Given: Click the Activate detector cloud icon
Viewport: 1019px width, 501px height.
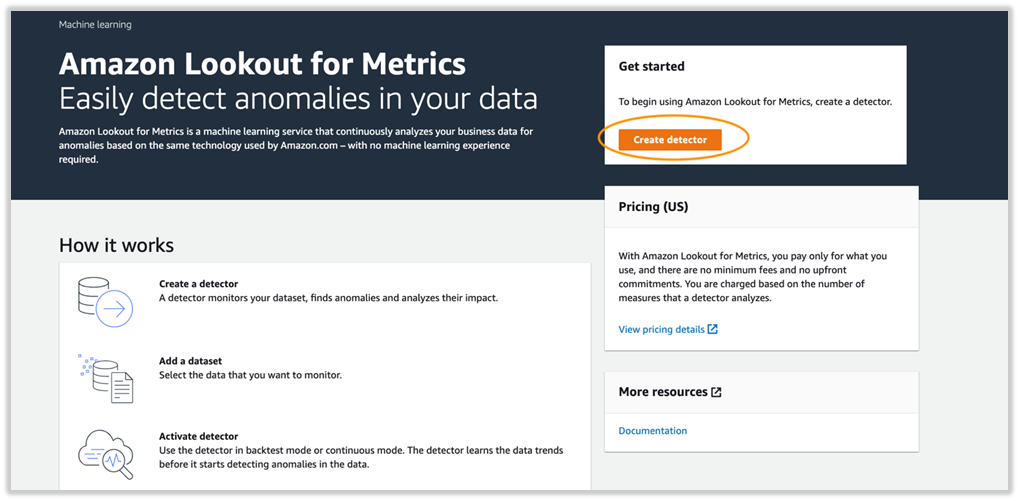Looking at the screenshot, I should click(105, 453).
